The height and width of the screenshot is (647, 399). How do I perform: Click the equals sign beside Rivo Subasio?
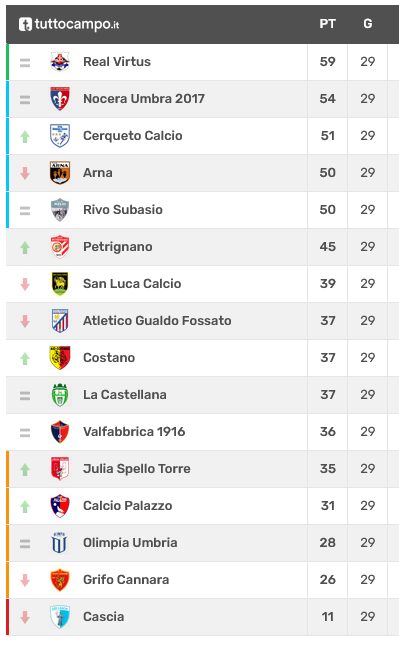click(25, 210)
